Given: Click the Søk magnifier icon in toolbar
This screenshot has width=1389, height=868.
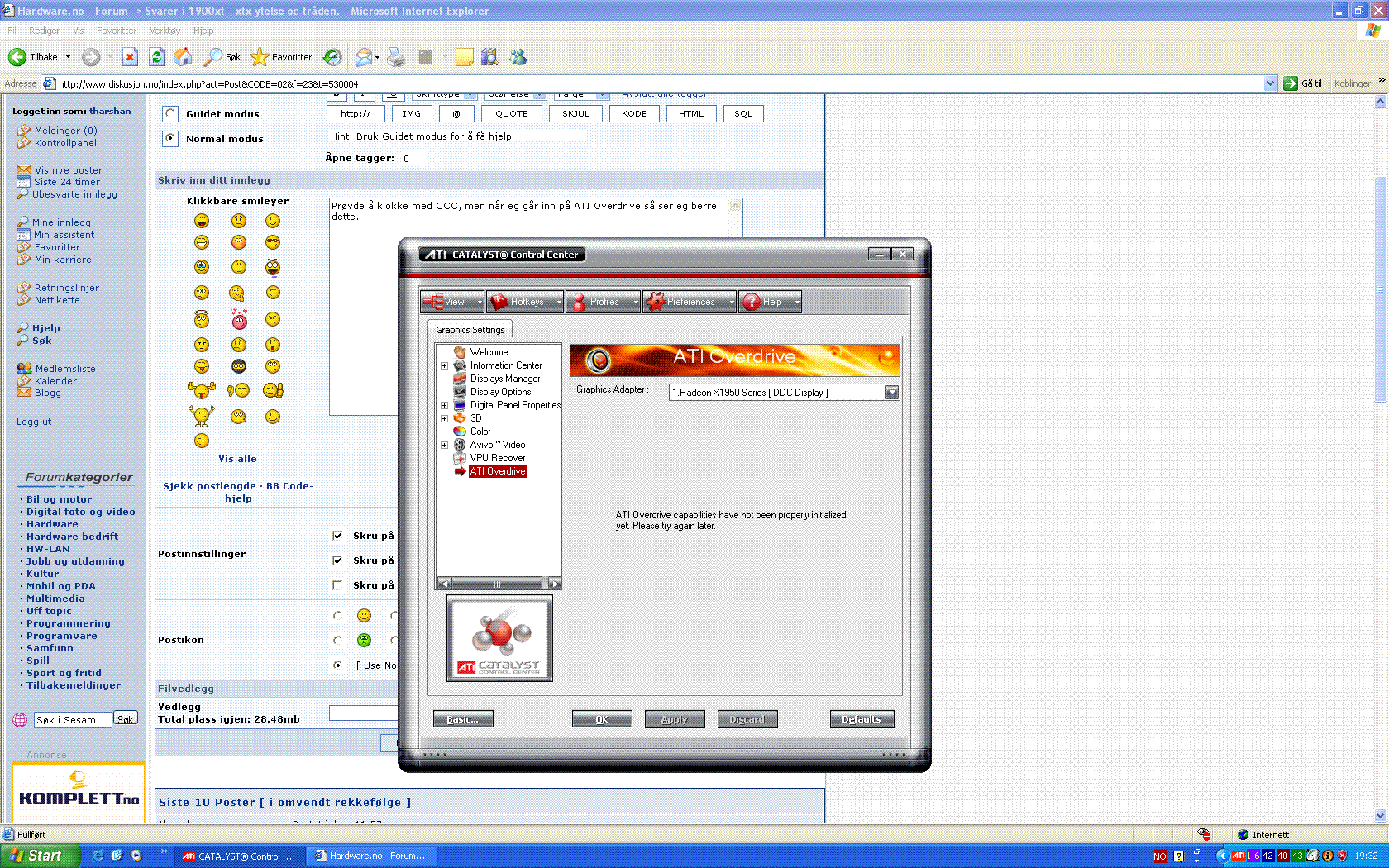Looking at the screenshot, I should click(213, 57).
